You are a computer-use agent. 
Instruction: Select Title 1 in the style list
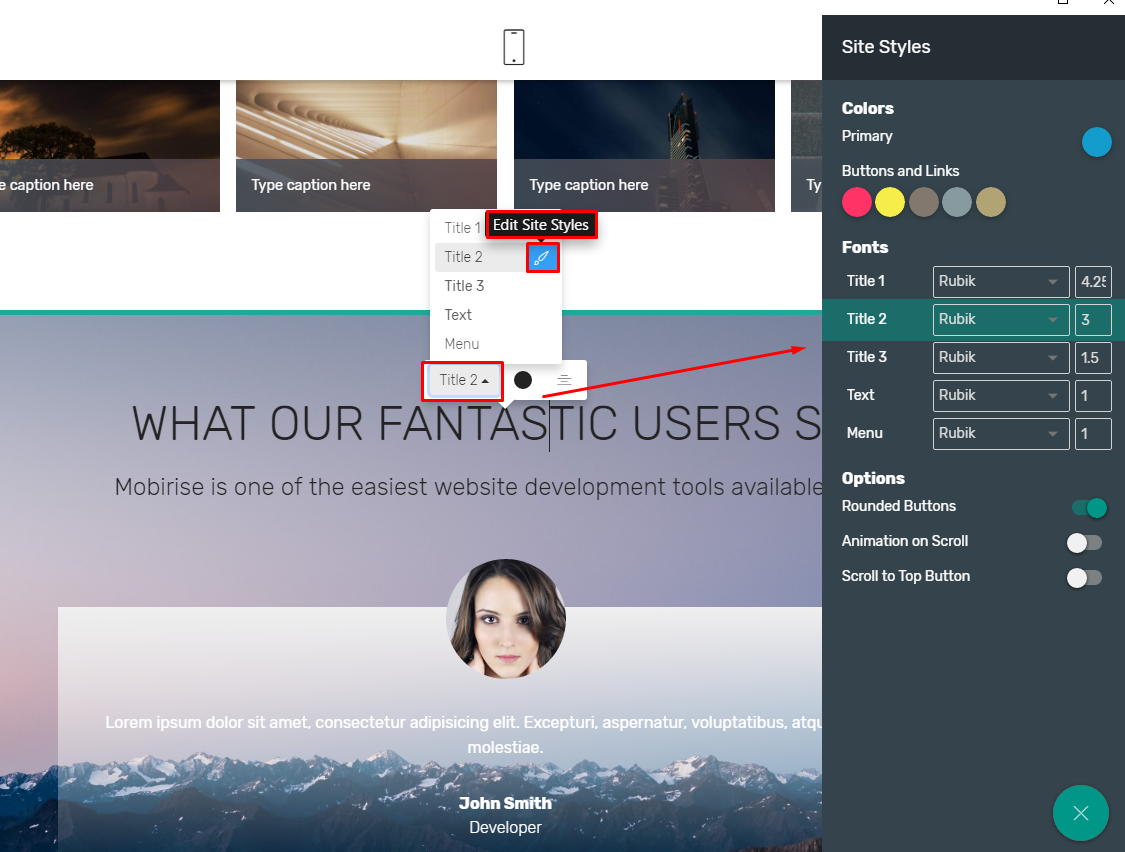click(x=461, y=227)
